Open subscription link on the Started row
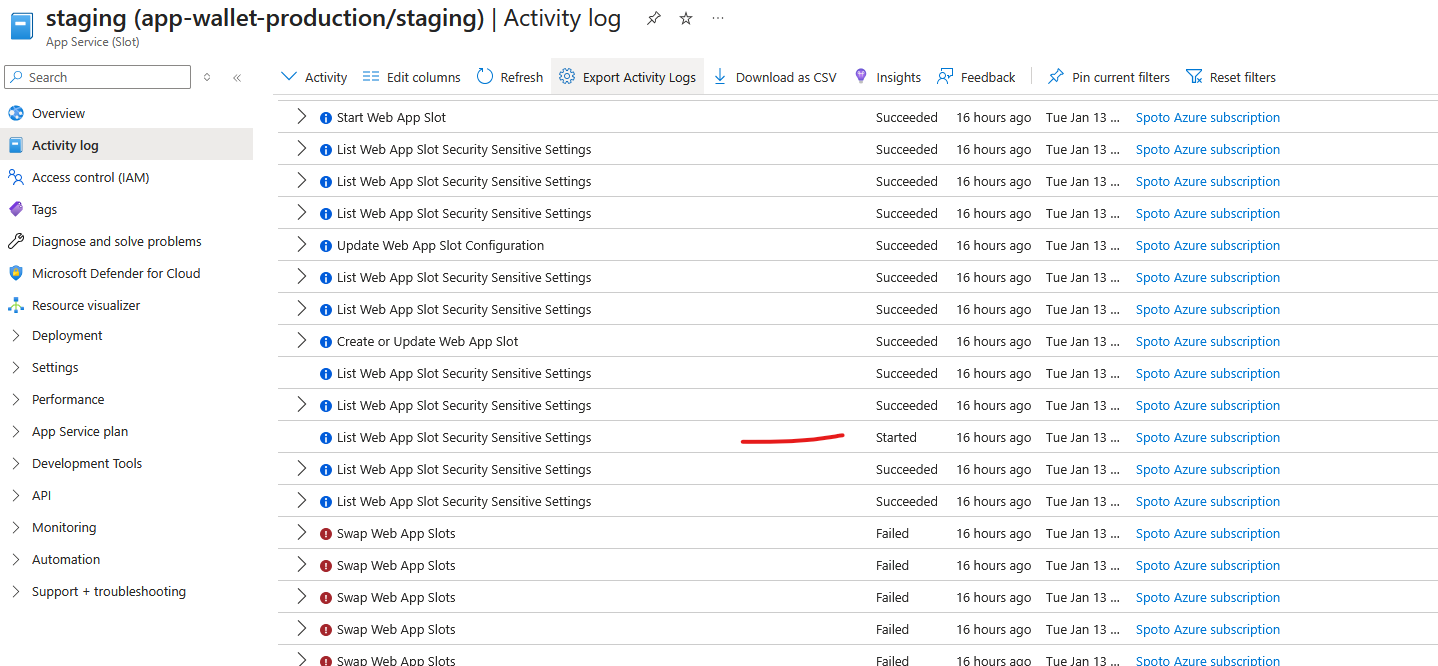Screen dimensions: 1438x666 1207,437
